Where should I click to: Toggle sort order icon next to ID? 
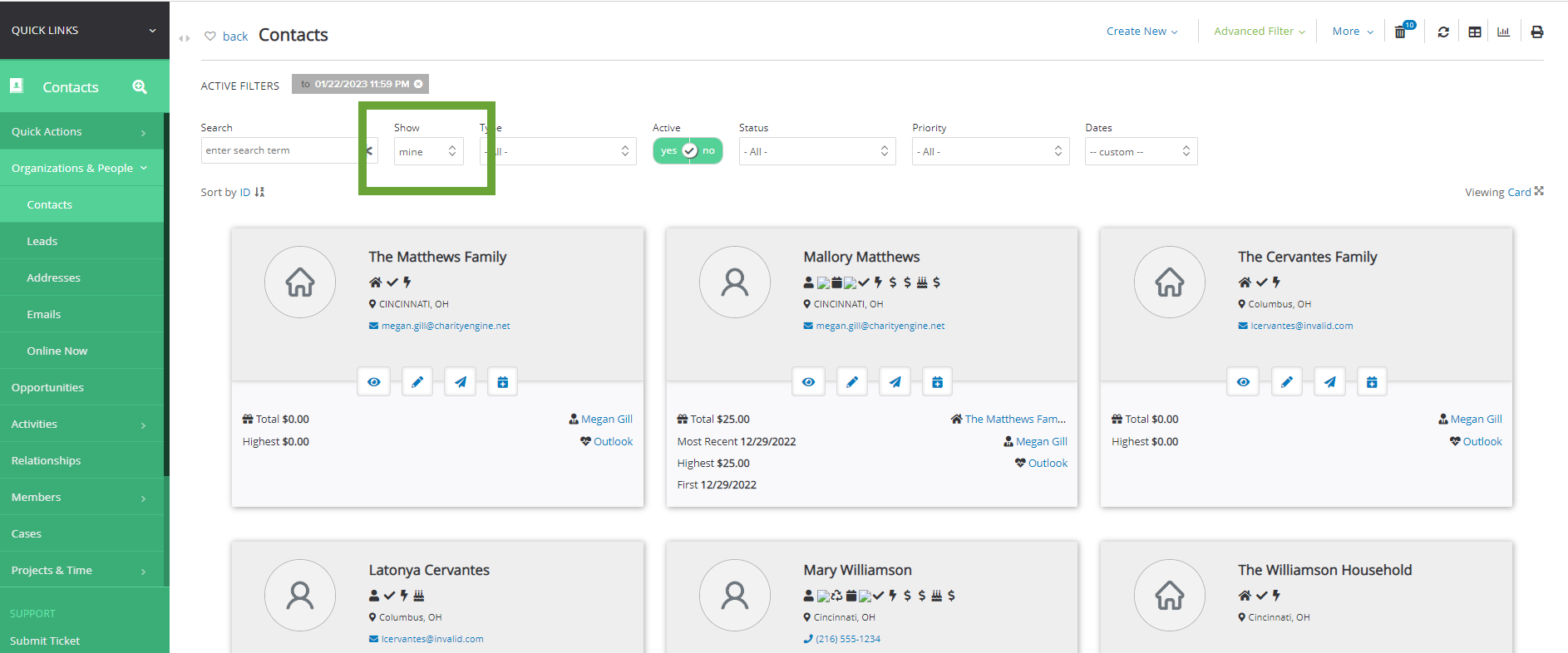[259, 192]
